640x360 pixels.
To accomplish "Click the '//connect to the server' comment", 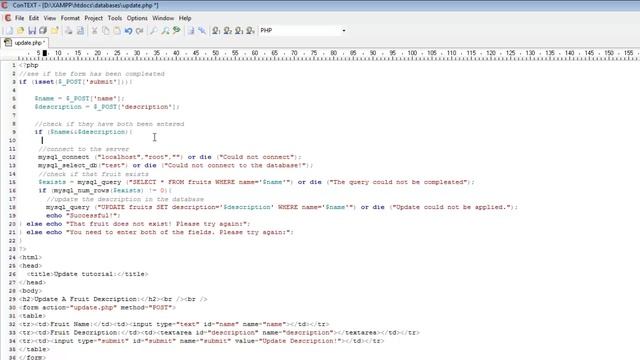I will tap(84, 149).
